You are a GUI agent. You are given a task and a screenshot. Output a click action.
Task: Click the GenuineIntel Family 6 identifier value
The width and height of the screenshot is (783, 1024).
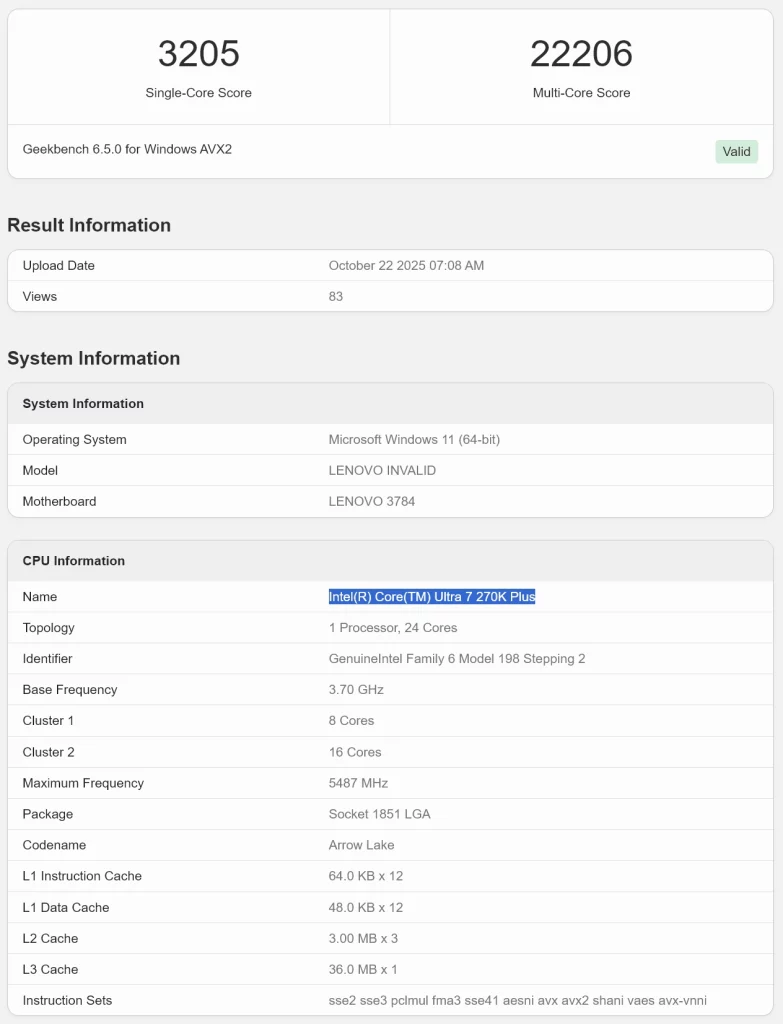457,659
